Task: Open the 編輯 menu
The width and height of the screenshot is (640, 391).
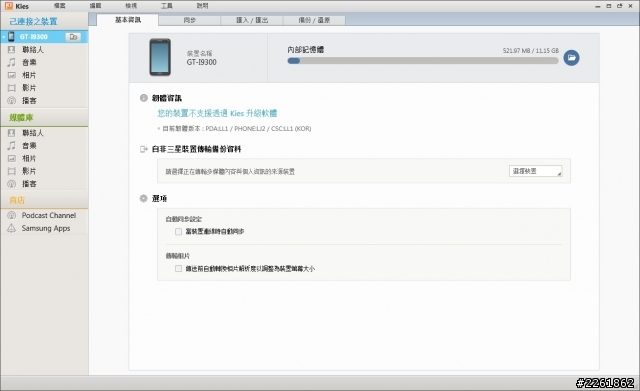Action: point(96,6)
